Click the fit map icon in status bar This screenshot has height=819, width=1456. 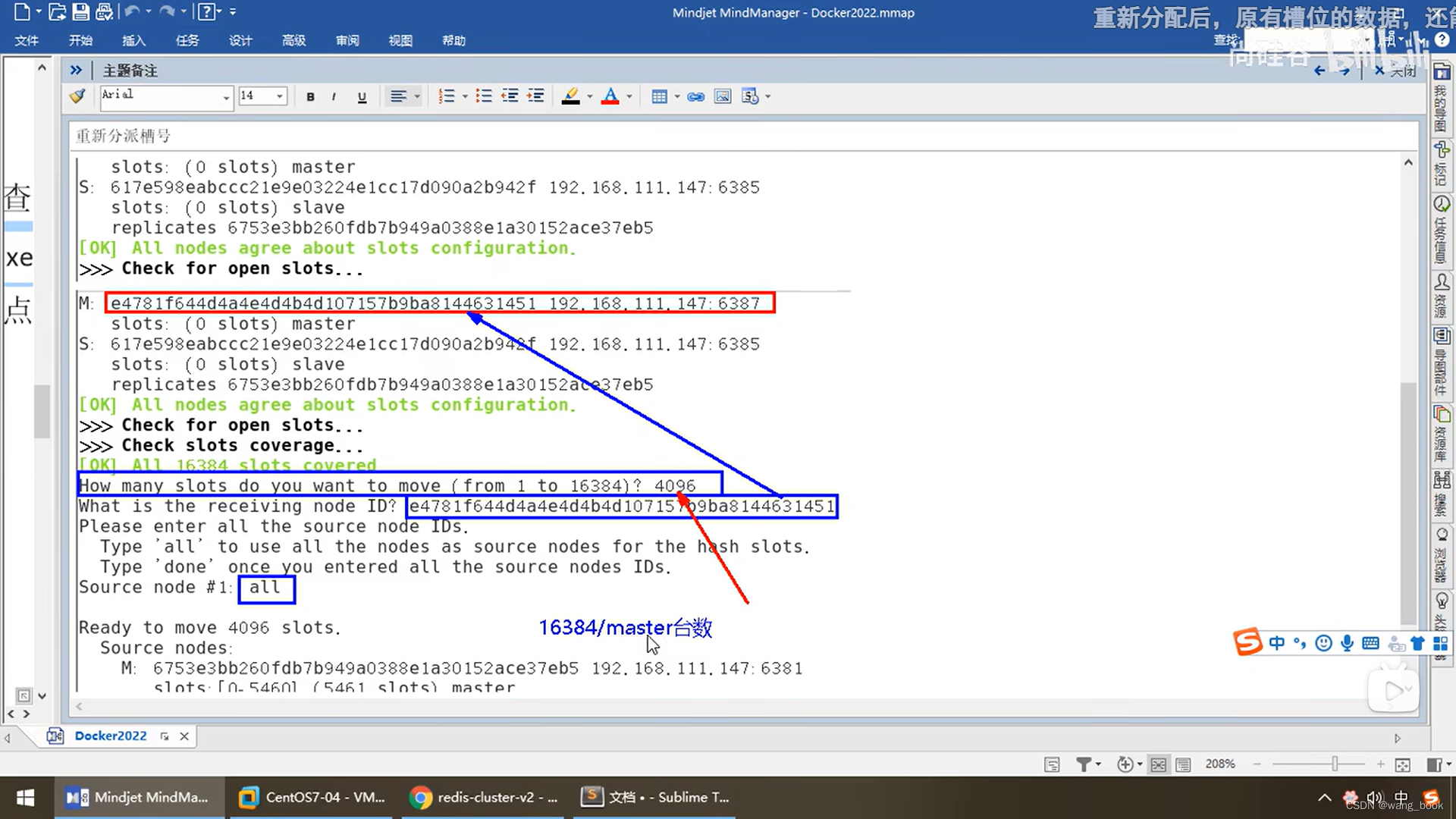click(x=1402, y=764)
